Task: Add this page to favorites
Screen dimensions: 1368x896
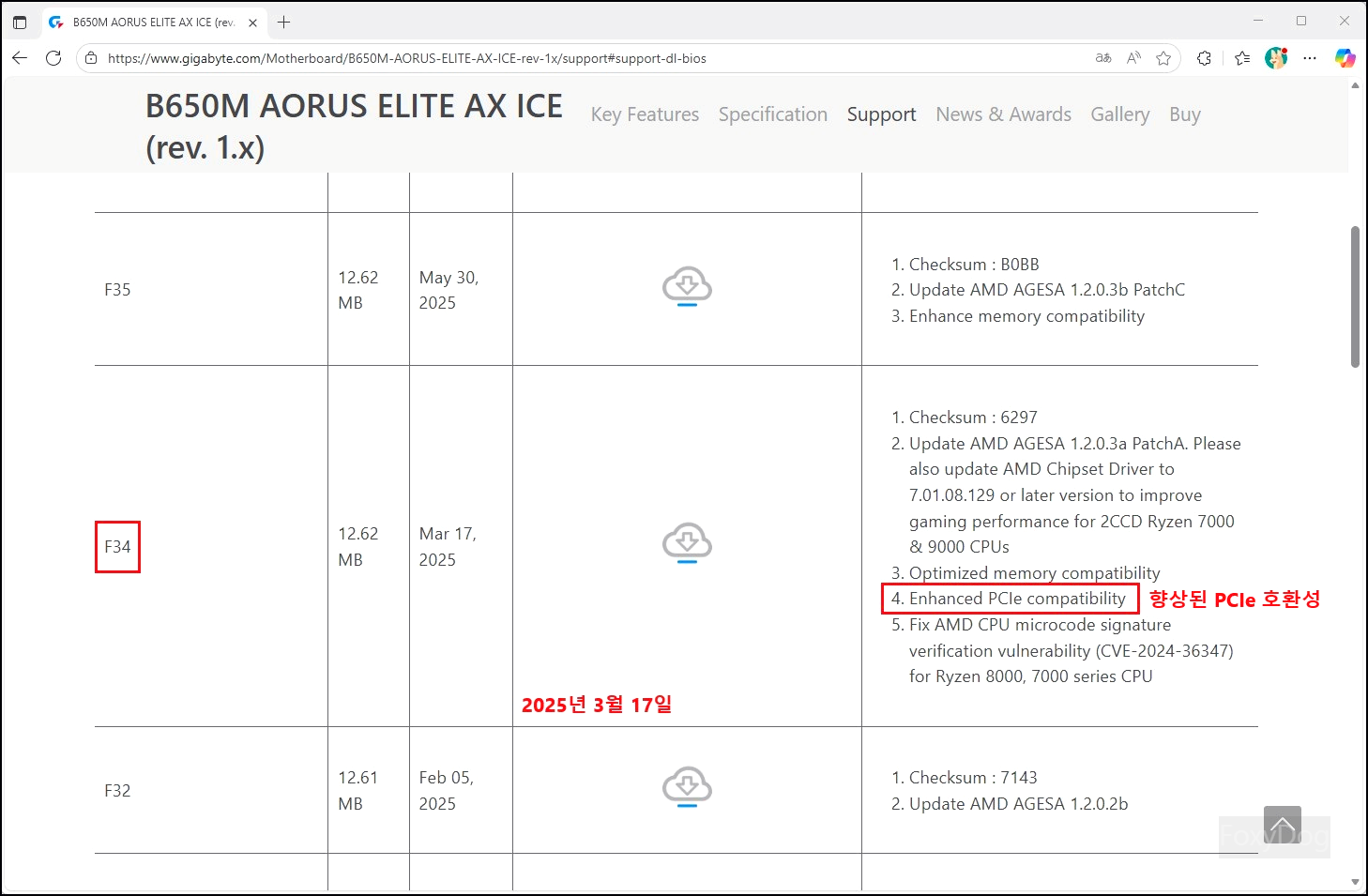Action: (1163, 58)
